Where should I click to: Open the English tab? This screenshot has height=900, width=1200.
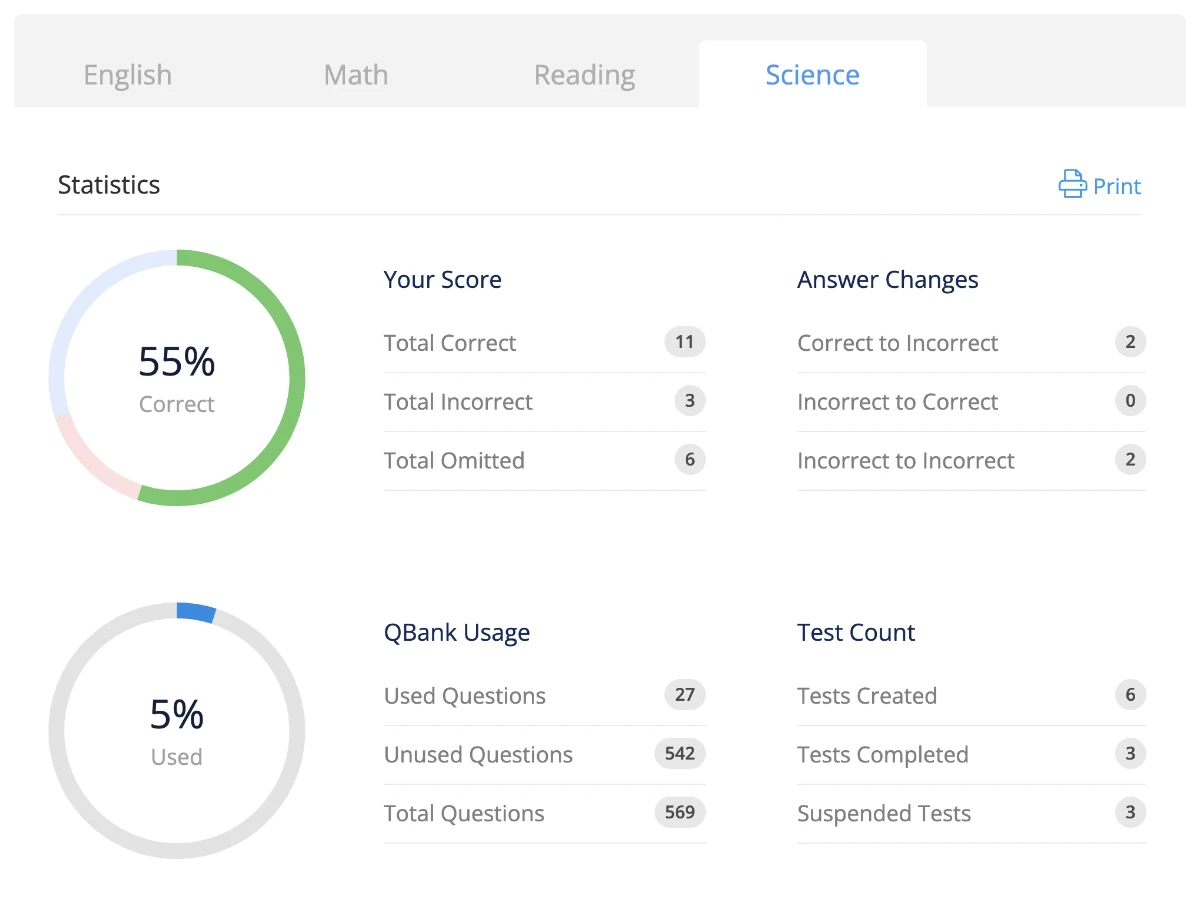pyautogui.click(x=128, y=75)
